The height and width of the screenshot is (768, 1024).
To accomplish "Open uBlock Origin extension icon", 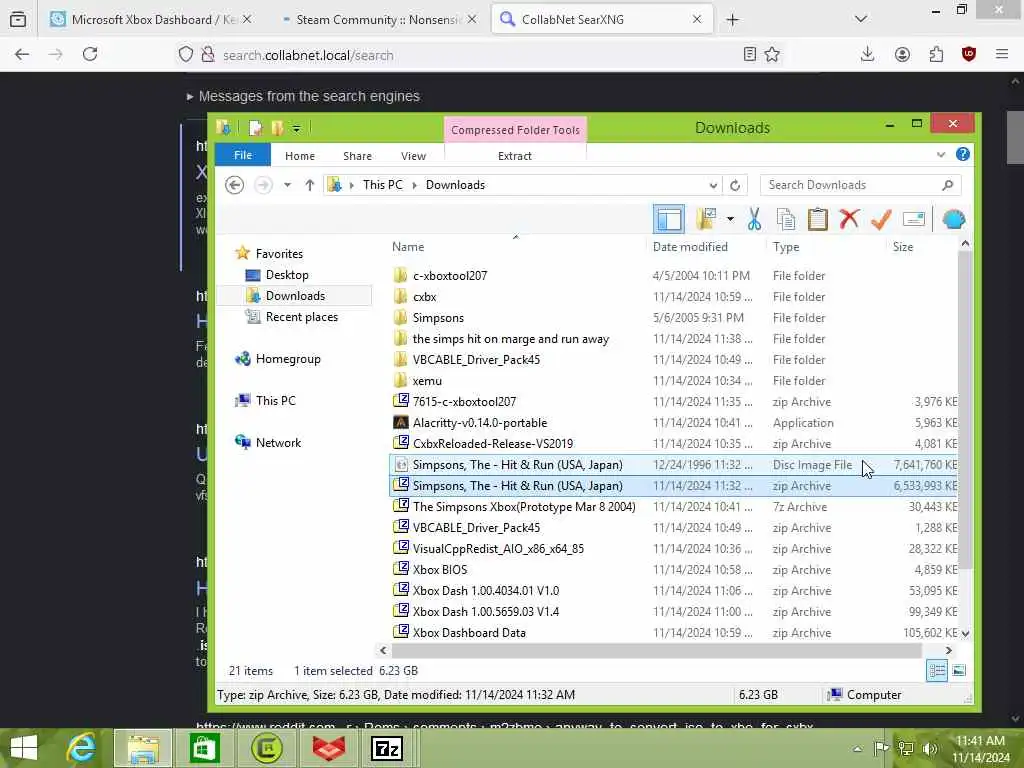I will (968, 55).
